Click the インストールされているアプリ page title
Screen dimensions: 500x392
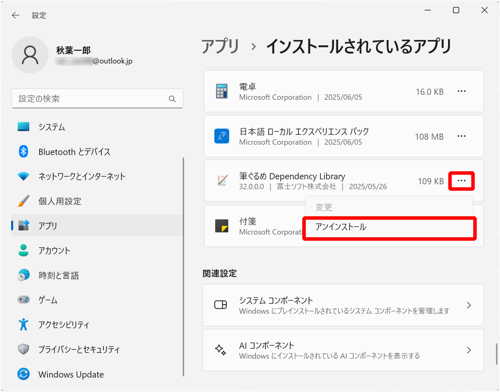tap(359, 46)
